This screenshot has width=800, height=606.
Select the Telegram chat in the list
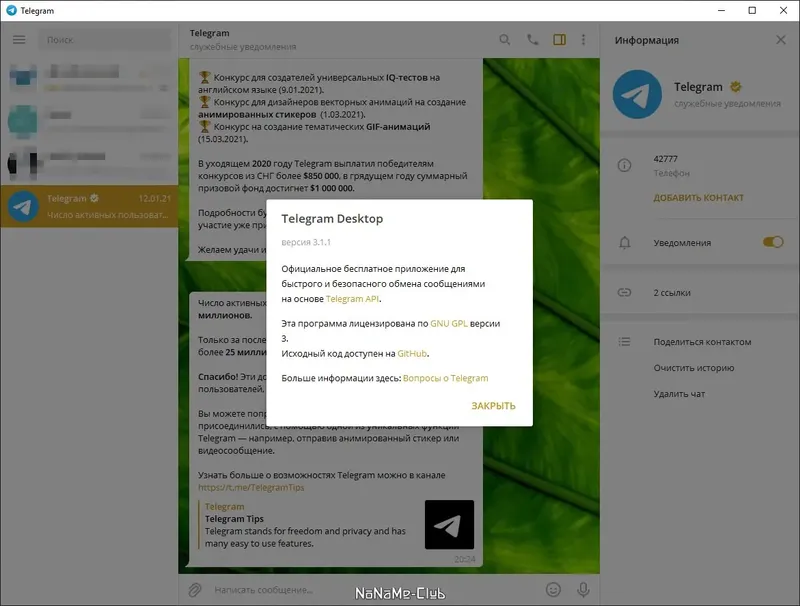pyautogui.click(x=89, y=206)
